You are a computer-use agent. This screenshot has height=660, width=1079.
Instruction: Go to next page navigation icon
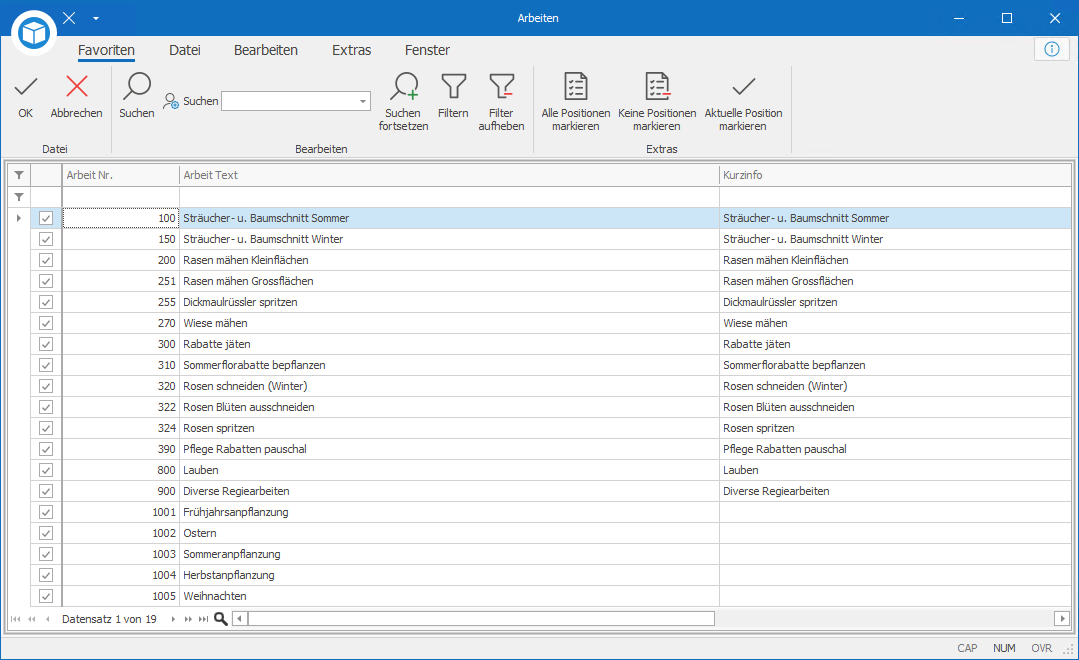tap(188, 619)
